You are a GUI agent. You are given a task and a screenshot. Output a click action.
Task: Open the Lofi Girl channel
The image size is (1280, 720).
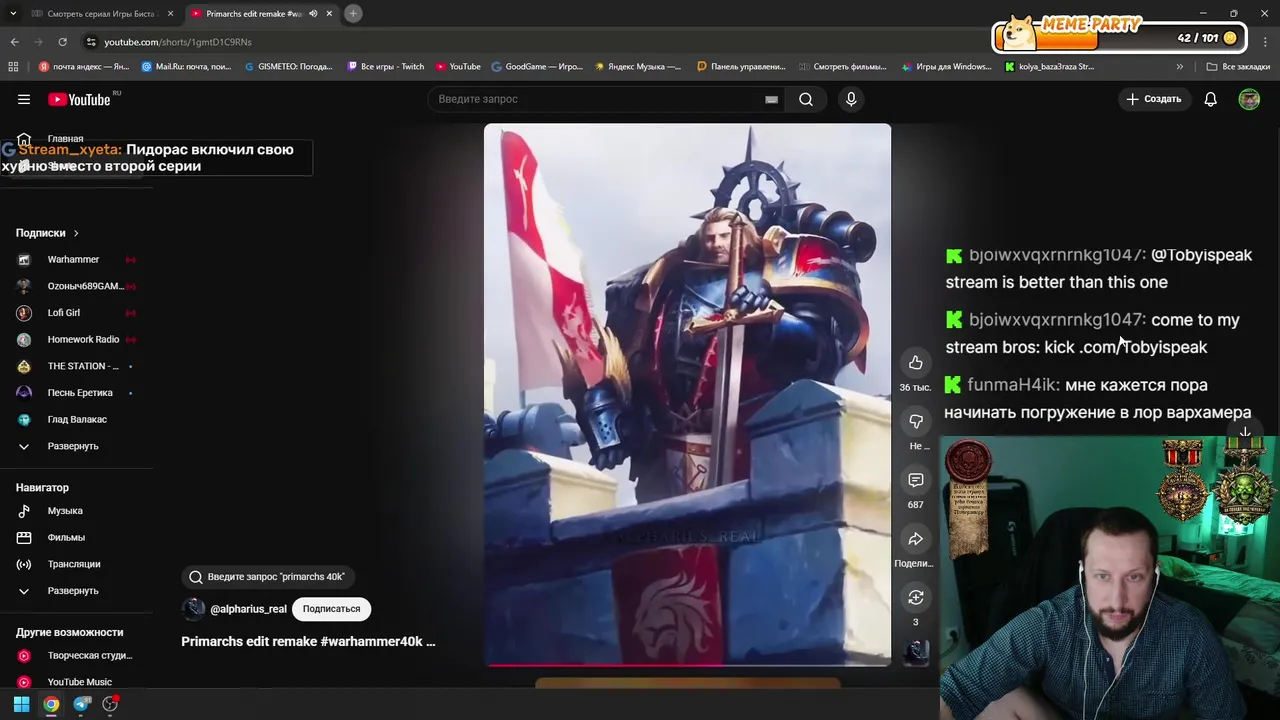63,313
